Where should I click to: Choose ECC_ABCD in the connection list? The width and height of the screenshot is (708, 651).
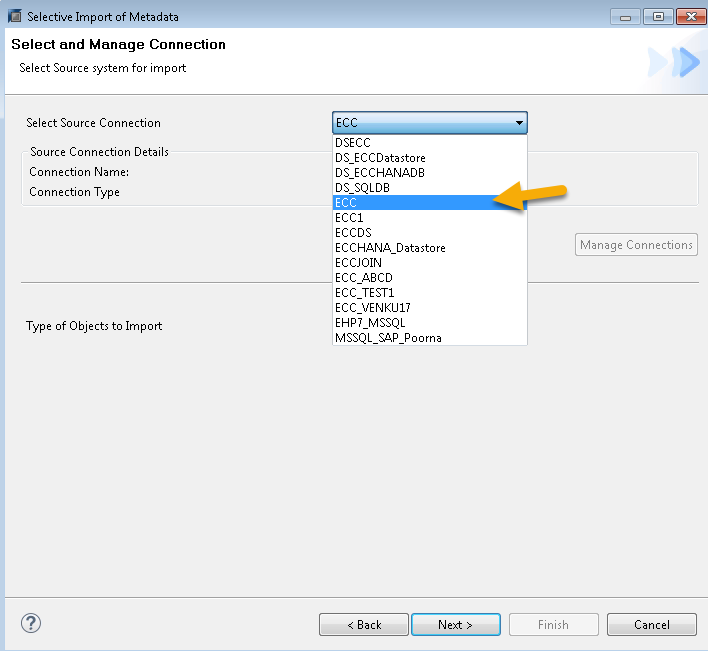430,278
